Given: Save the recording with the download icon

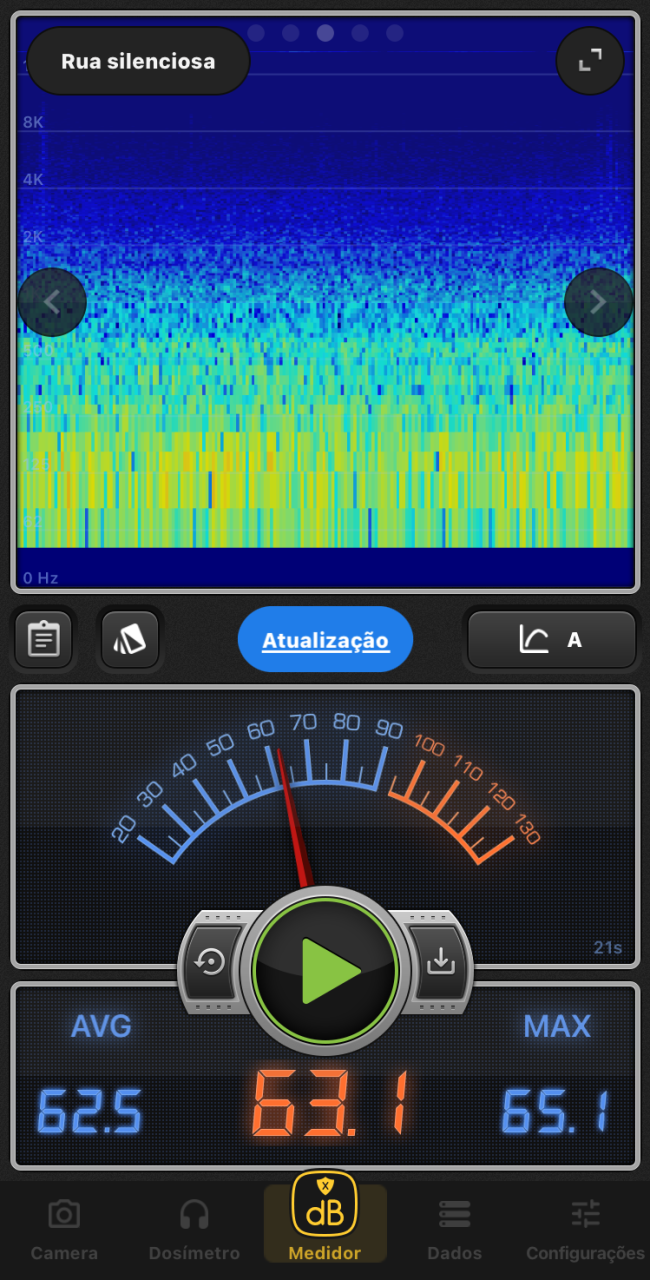Looking at the screenshot, I should (x=440, y=962).
